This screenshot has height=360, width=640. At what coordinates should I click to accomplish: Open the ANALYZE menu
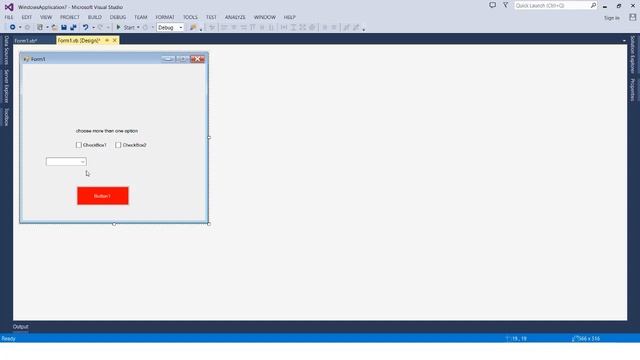pos(235,17)
